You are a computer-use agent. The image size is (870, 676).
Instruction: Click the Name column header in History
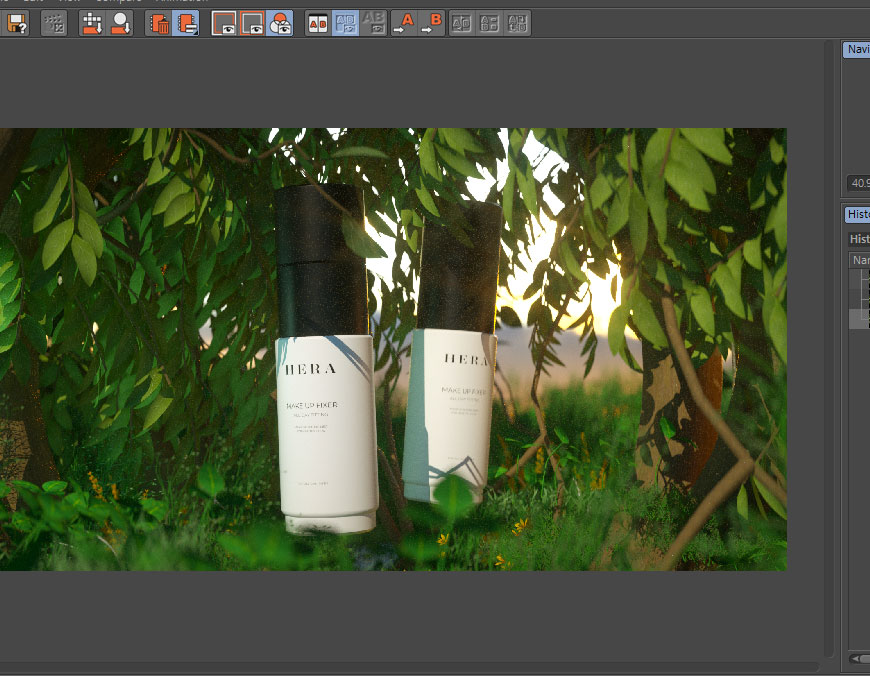(x=859, y=260)
